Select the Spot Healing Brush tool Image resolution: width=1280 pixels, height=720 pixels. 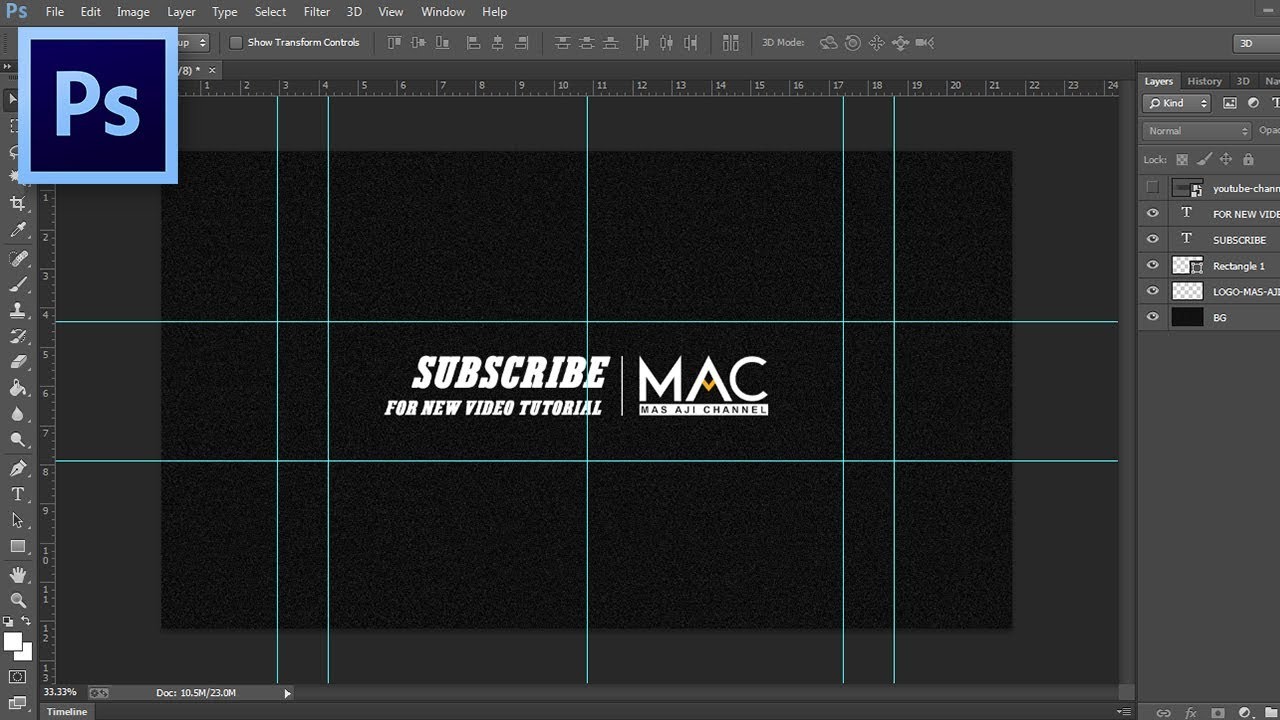click(17, 258)
